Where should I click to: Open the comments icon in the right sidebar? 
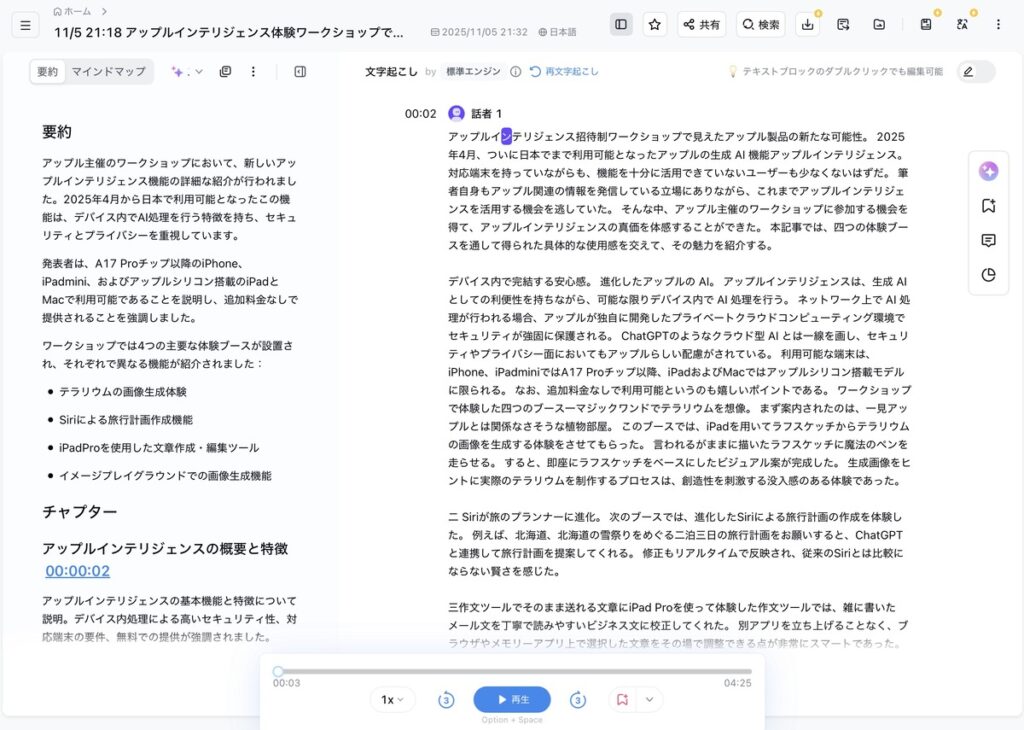tap(988, 240)
